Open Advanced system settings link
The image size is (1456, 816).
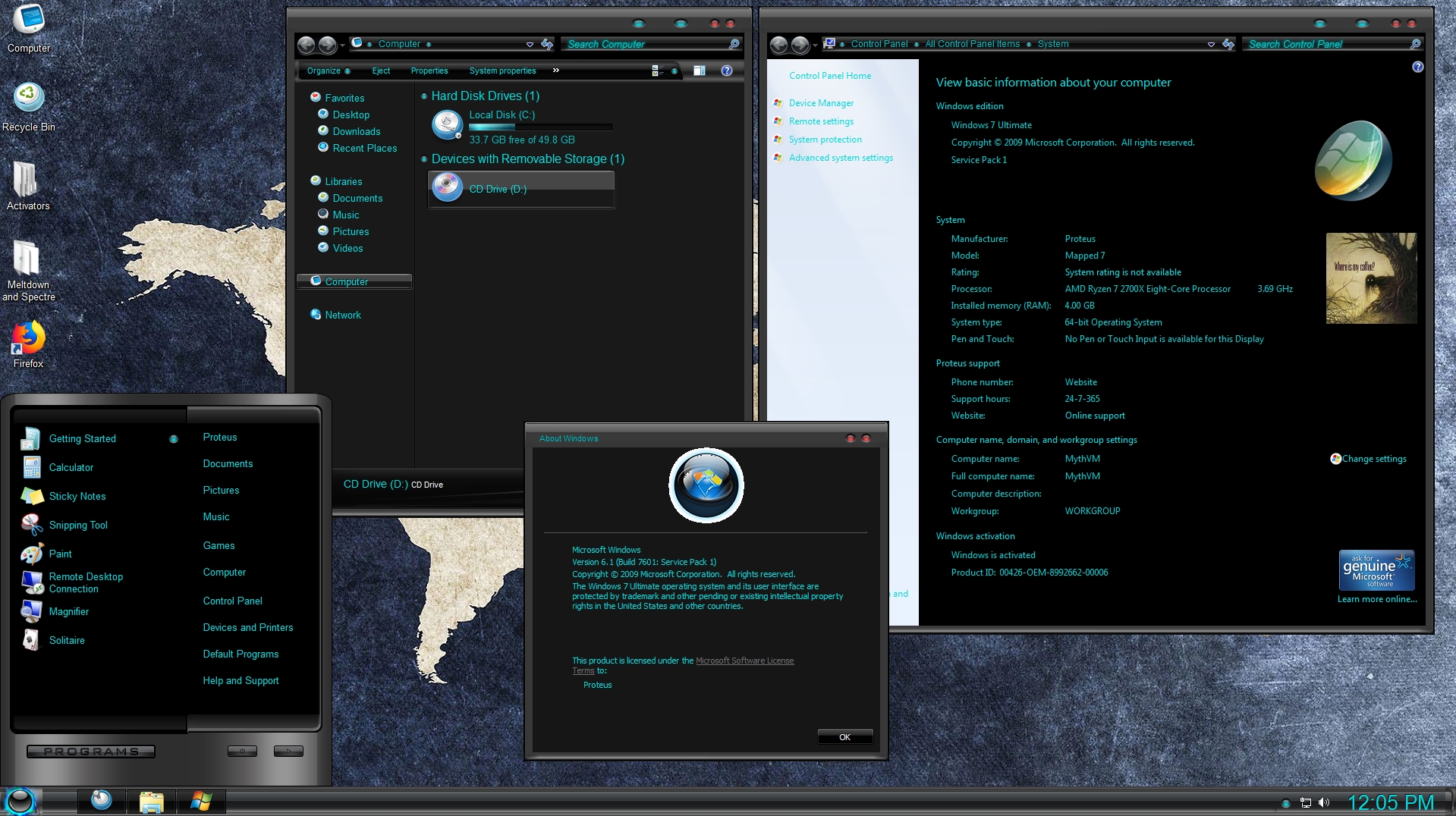[x=841, y=158]
